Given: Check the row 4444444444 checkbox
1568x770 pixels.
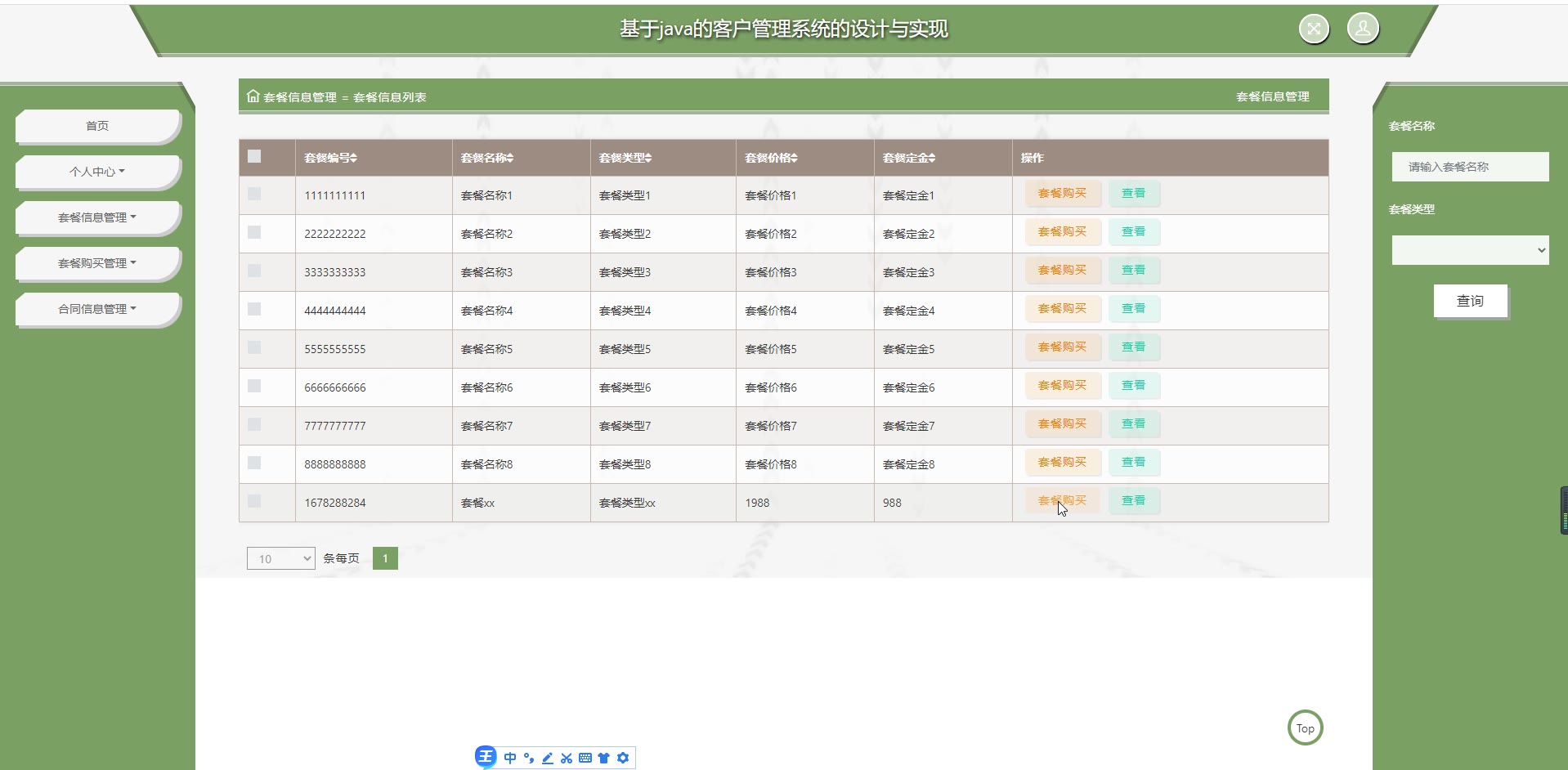Looking at the screenshot, I should [254, 309].
